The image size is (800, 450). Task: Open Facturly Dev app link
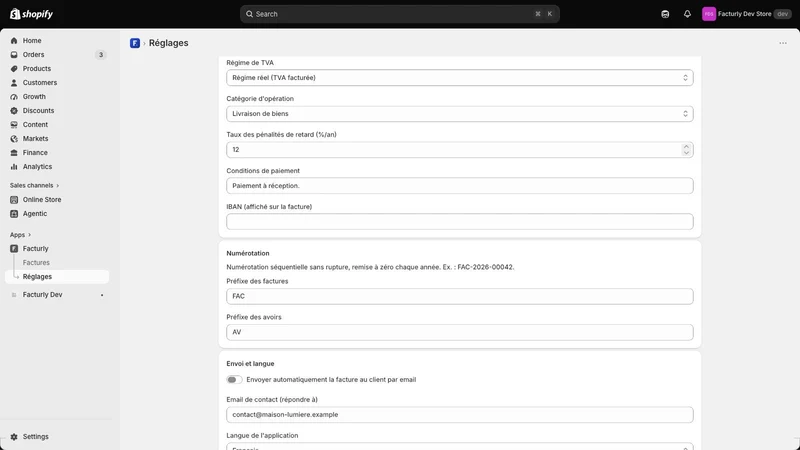(x=42, y=294)
